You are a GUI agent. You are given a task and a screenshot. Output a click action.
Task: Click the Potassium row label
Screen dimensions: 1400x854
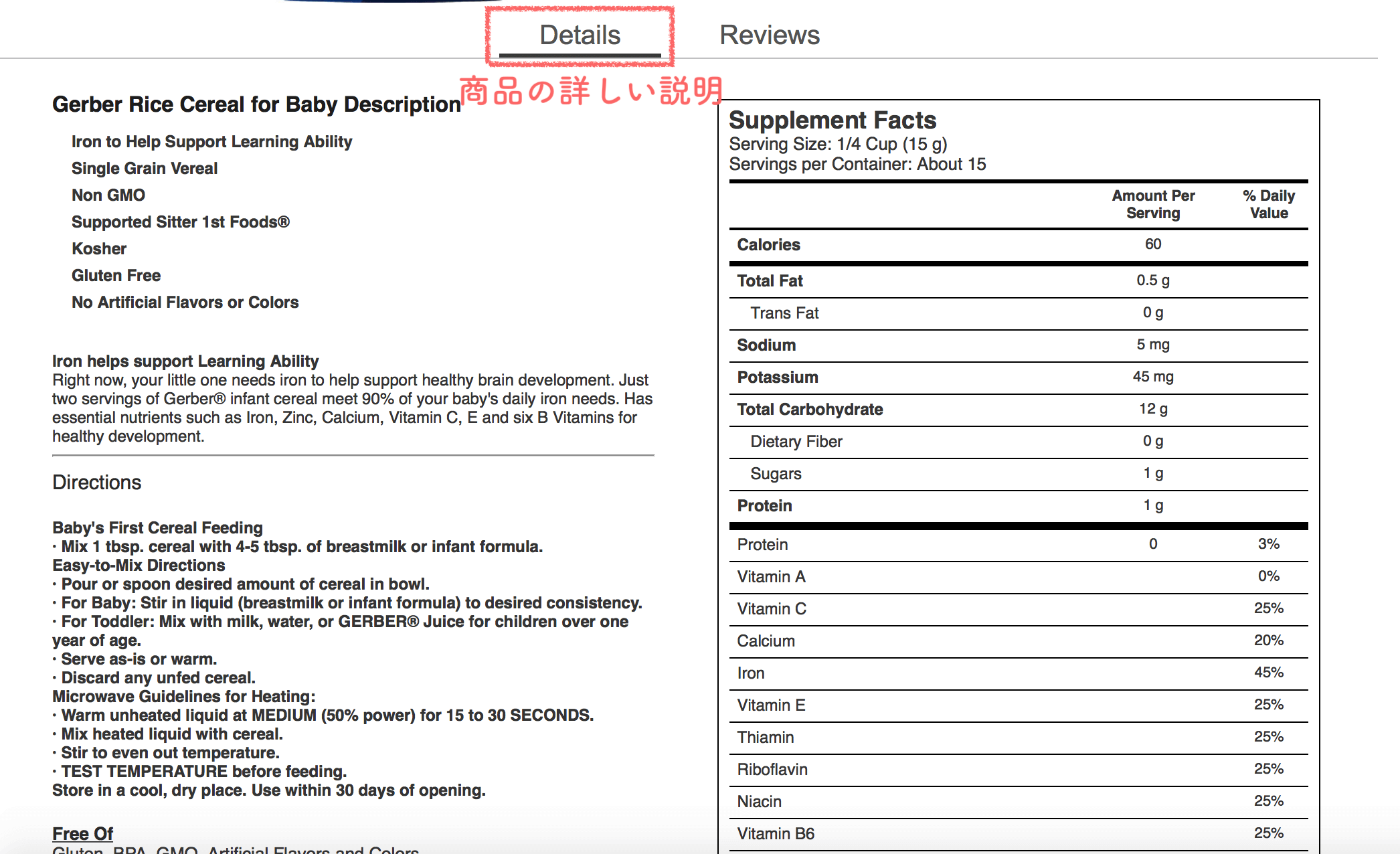click(x=778, y=377)
